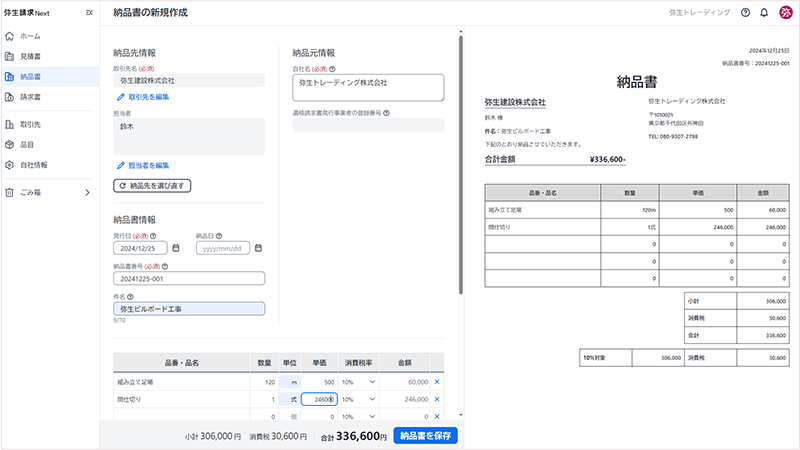Image resolution: width=800 pixels, height=450 pixels.
Task: Open tax rate dropdown in third empty row
Action: coord(358,416)
